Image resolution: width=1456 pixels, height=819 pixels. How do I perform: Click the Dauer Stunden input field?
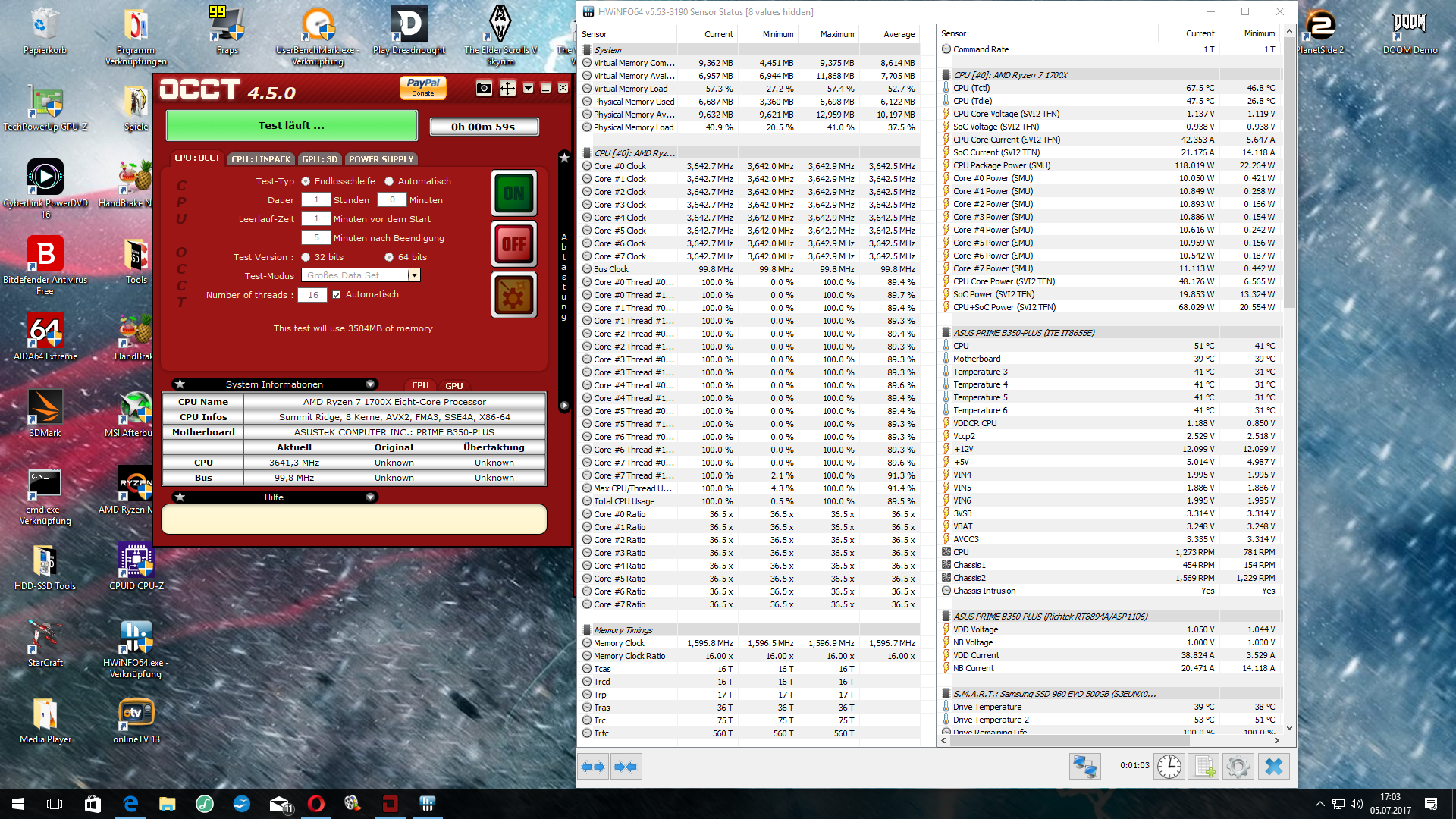coord(316,200)
